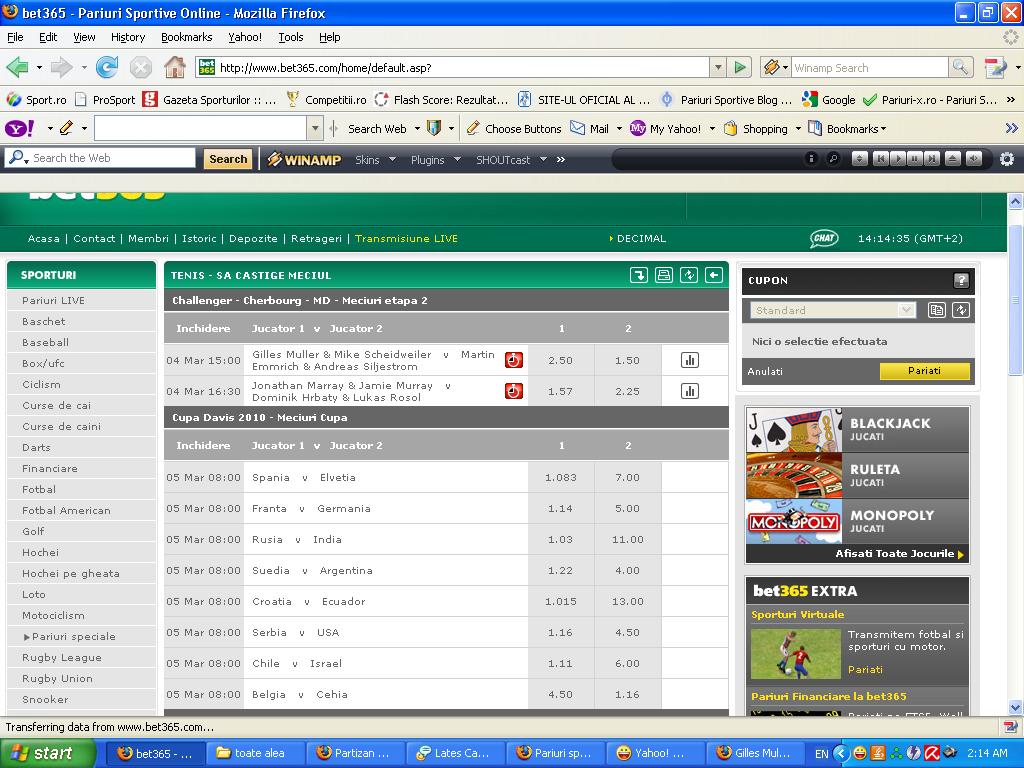Click the EN language indicator in the system tray
The height and width of the screenshot is (768, 1024).
click(821, 754)
